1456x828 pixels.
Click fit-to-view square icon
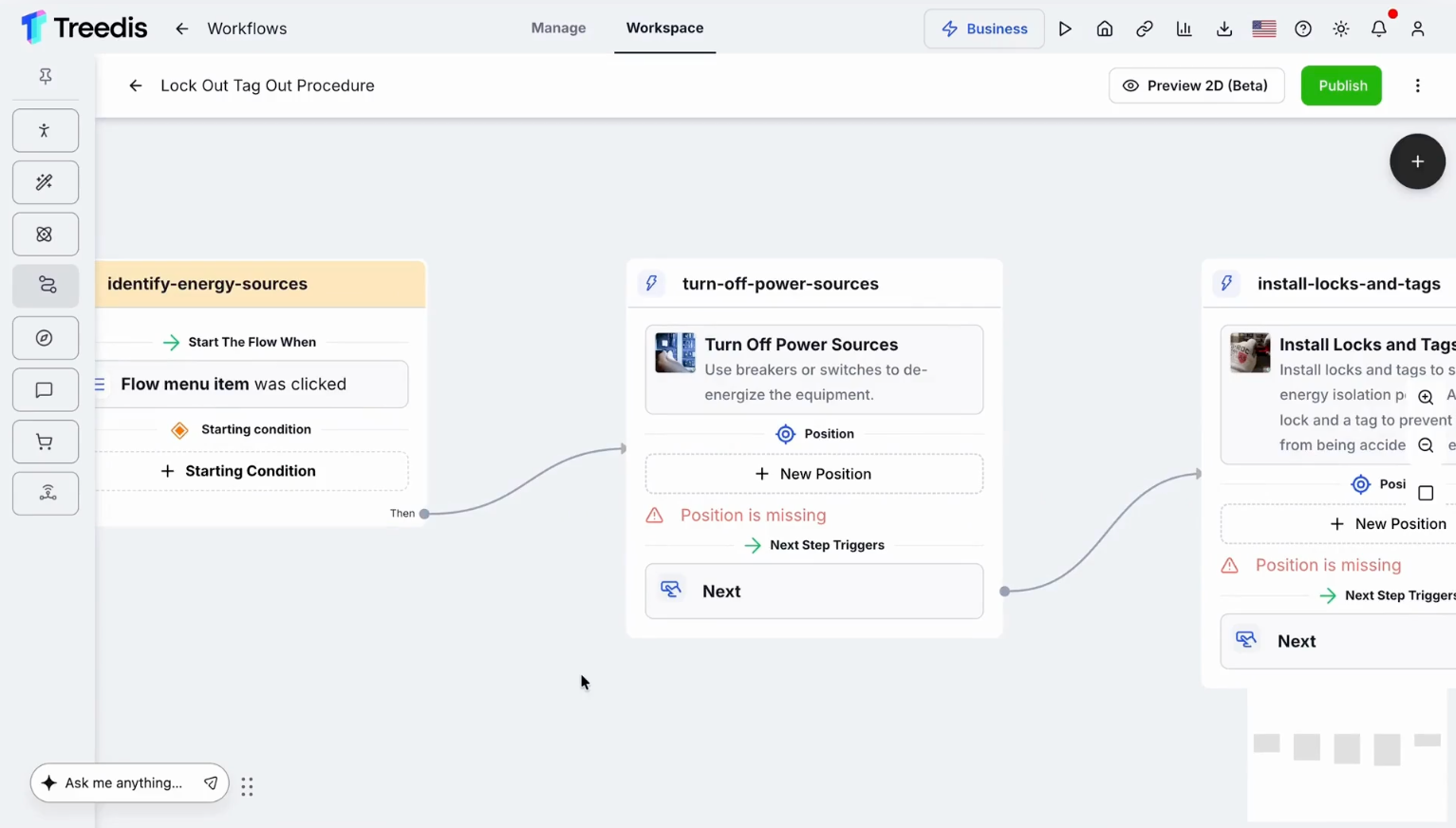(x=1426, y=493)
